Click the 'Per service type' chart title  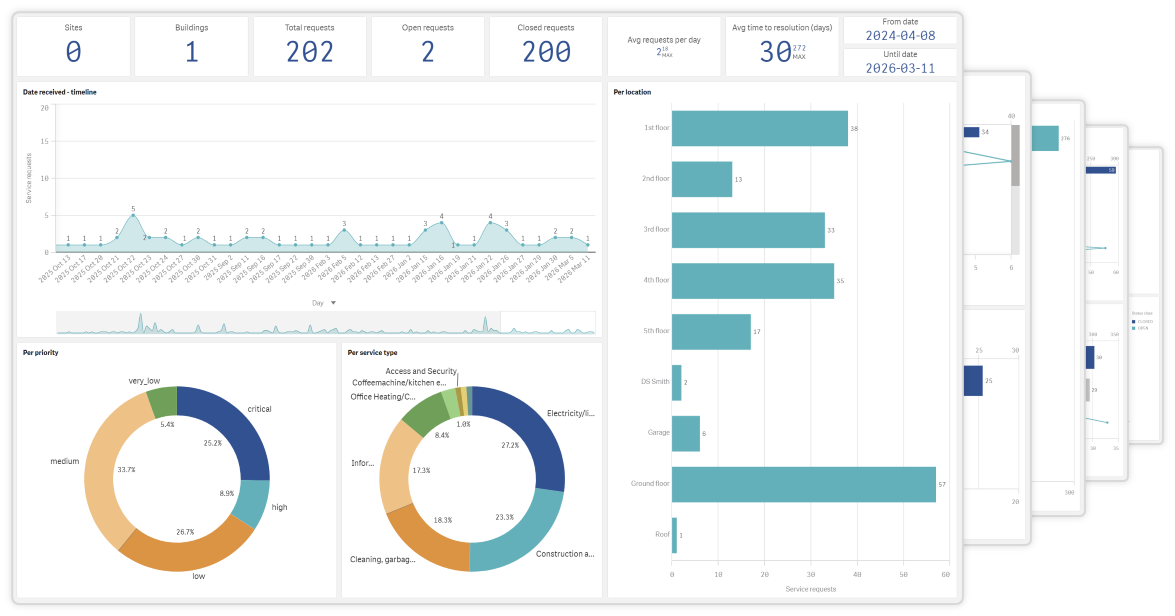(372, 352)
